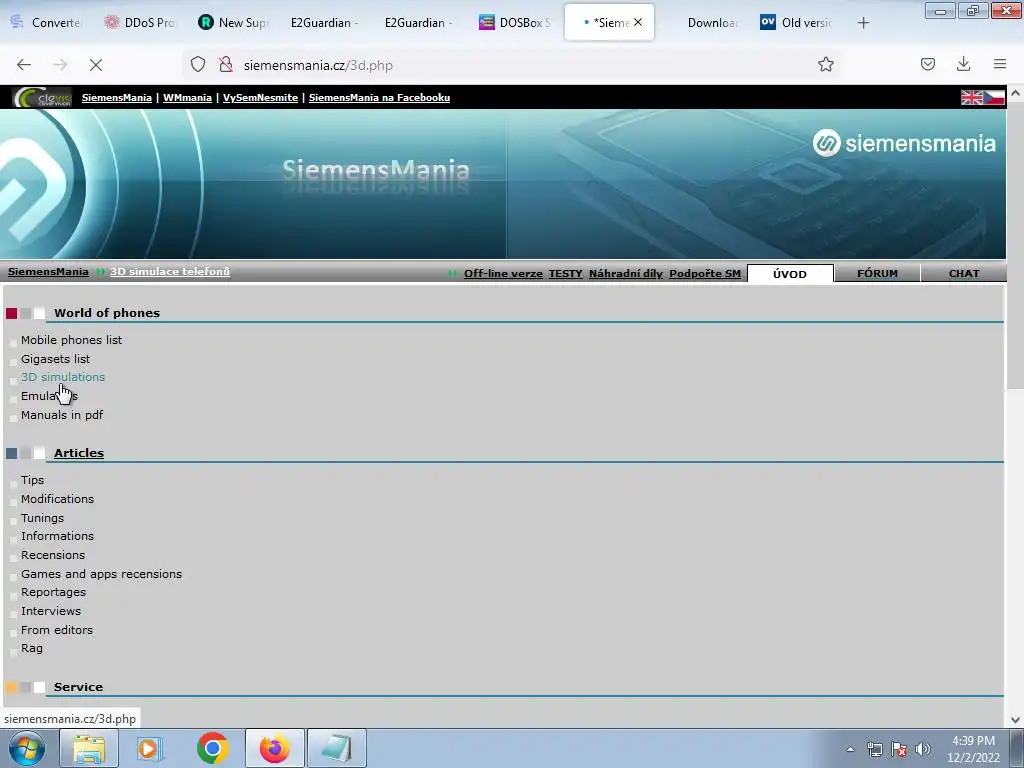Image resolution: width=1024 pixels, height=768 pixels.
Task: Open the Rag link
Action: click(x=32, y=648)
